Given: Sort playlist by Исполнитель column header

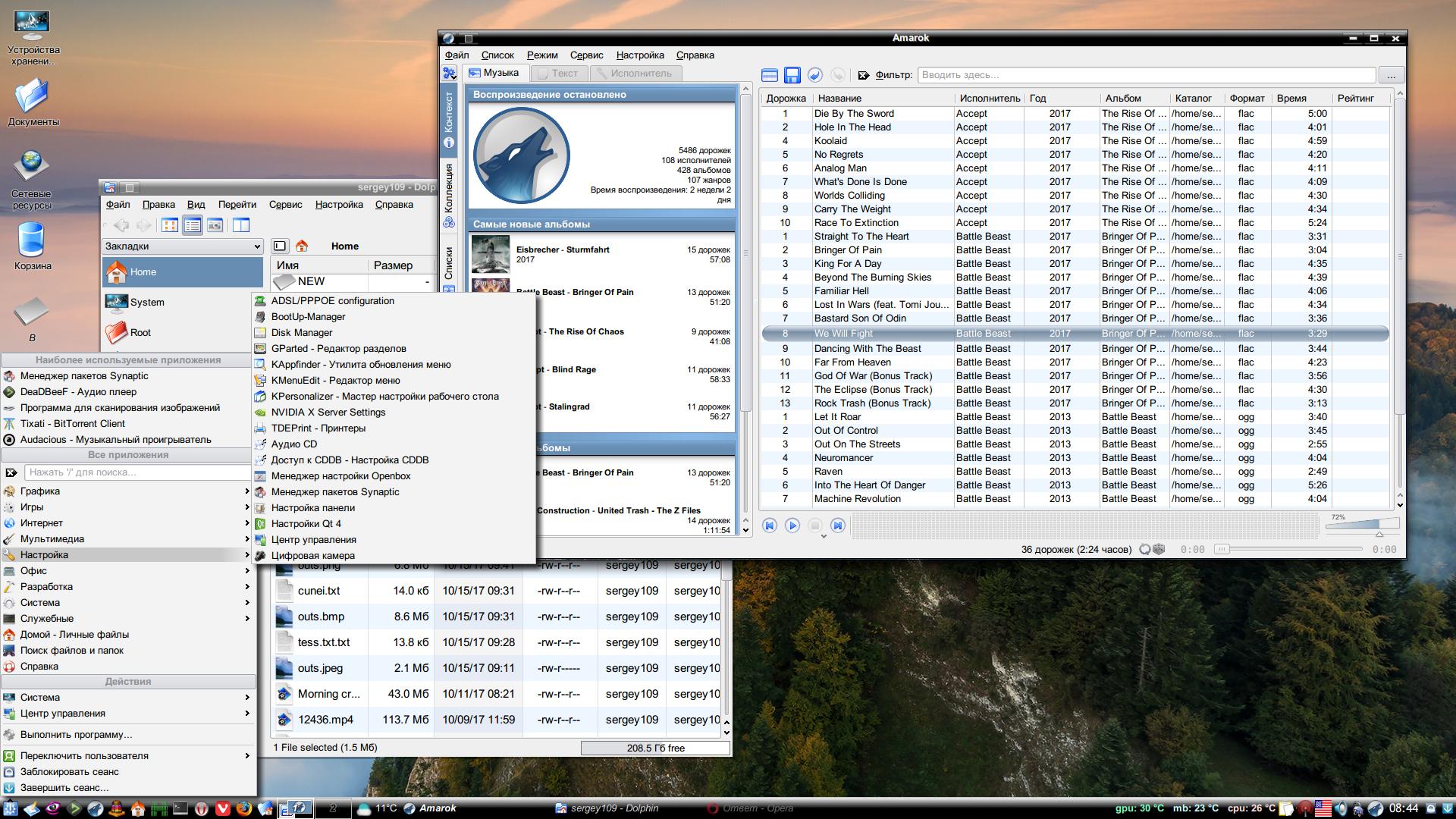Looking at the screenshot, I should coord(990,98).
